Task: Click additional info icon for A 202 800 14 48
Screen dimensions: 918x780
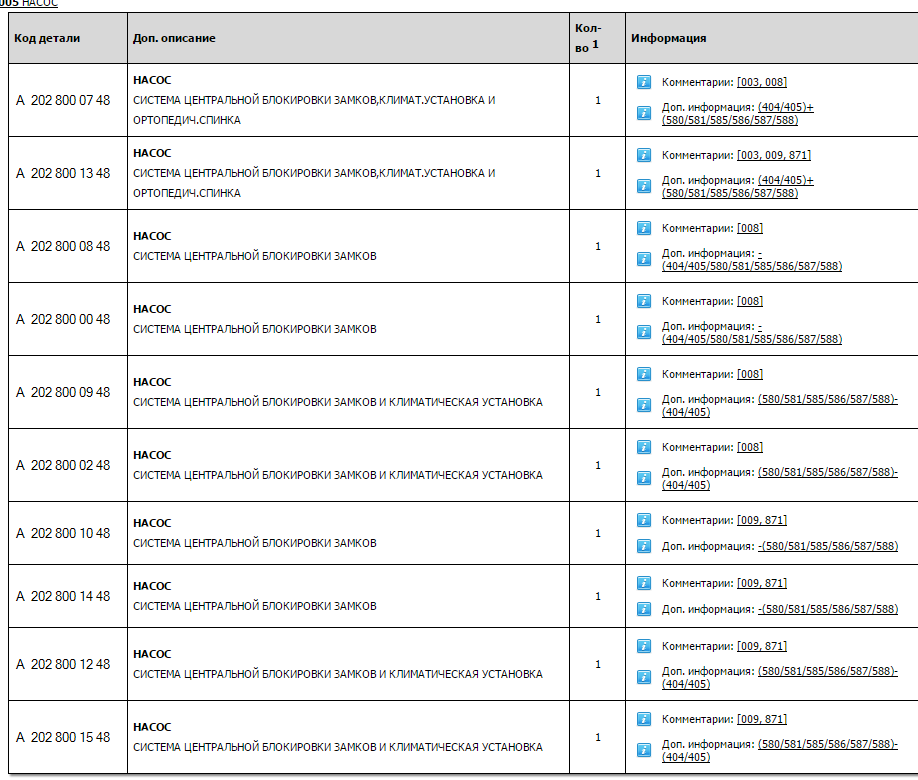Action: [x=643, y=610]
